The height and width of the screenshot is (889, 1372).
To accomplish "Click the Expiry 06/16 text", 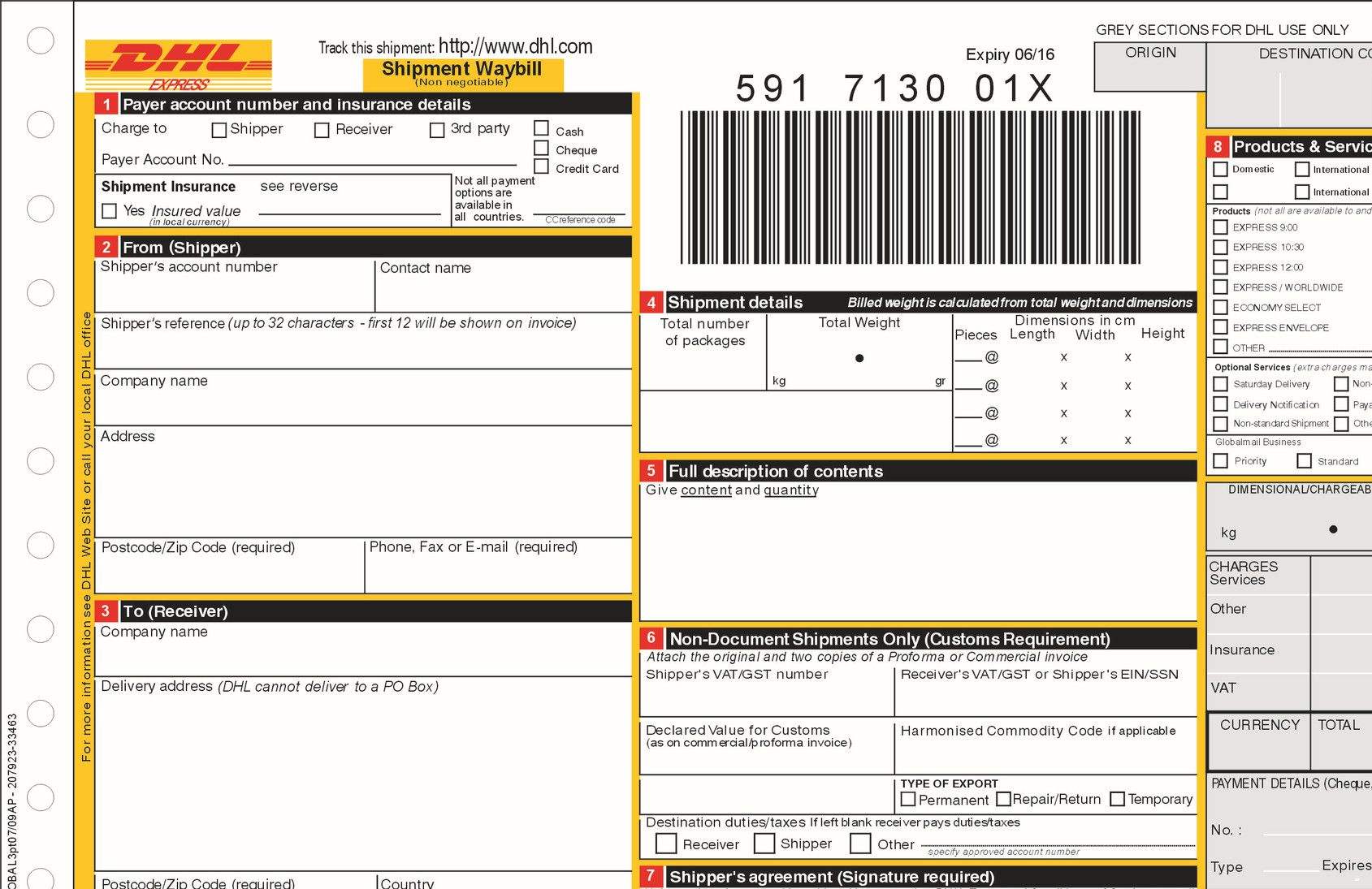I will pyautogui.click(x=1010, y=54).
